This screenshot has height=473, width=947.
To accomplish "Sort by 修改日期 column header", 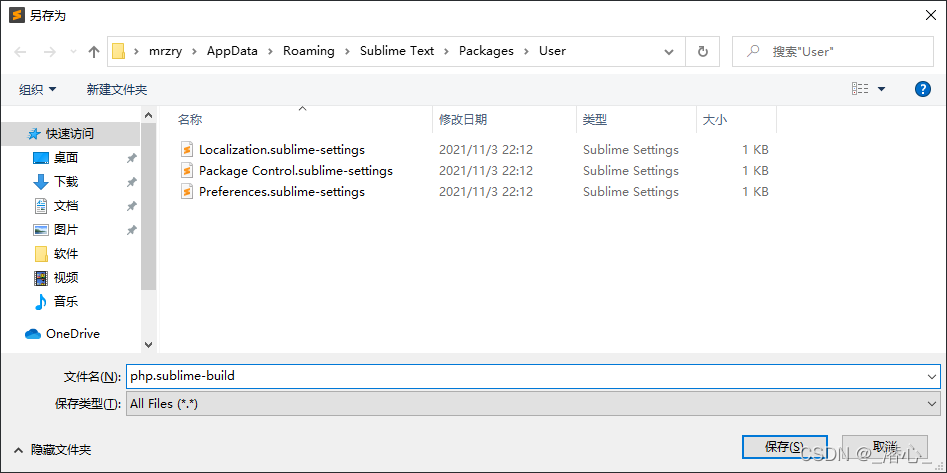I will 463,120.
